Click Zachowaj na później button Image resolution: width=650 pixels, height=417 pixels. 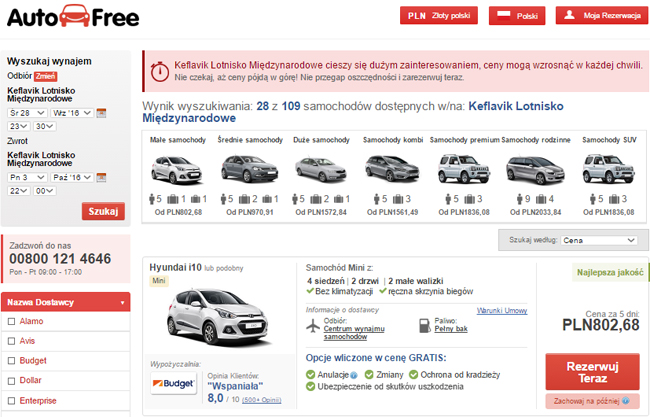[592, 401]
